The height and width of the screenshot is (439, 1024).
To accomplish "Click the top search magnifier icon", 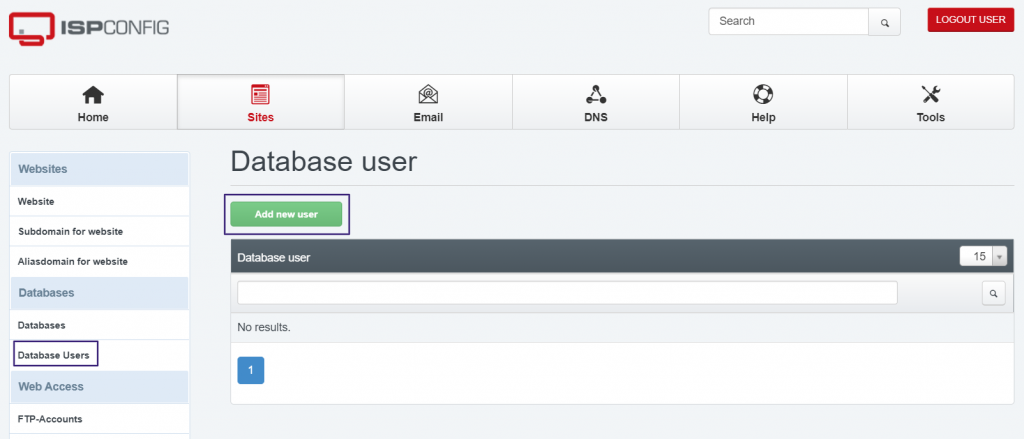I will (x=884, y=22).
